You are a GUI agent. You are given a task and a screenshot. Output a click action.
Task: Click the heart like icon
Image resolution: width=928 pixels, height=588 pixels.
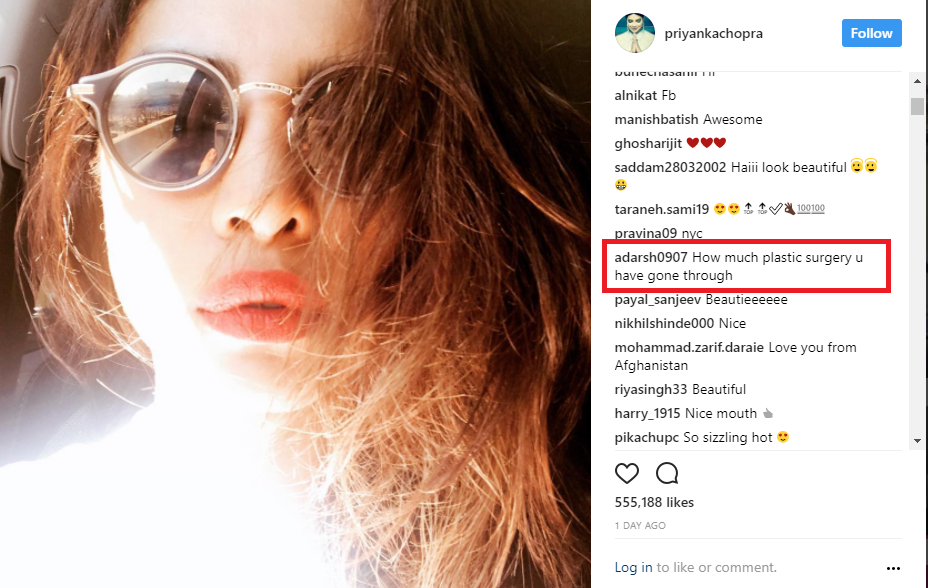(627, 473)
